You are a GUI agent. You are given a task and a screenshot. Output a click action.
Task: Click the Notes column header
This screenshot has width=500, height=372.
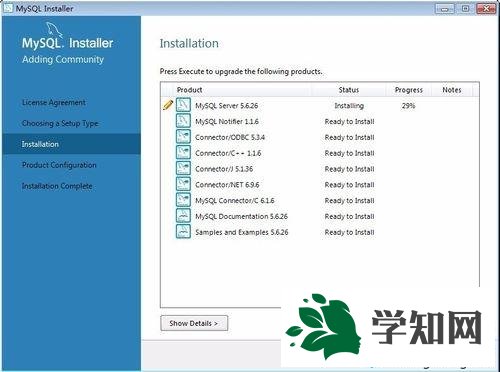point(452,90)
